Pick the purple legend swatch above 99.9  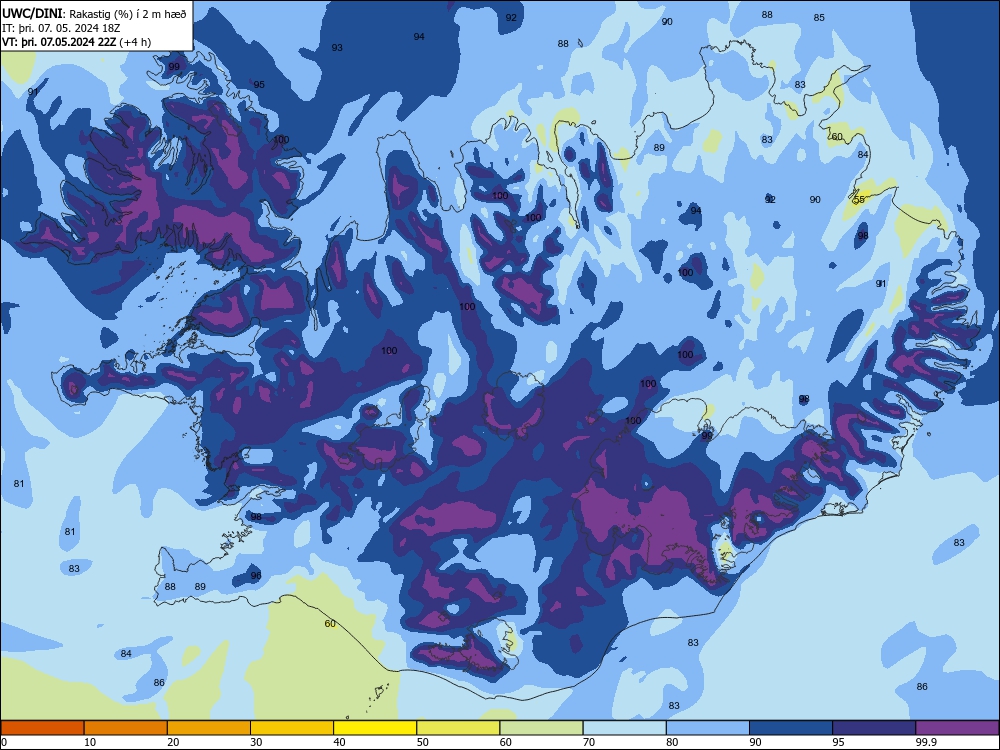point(957,728)
